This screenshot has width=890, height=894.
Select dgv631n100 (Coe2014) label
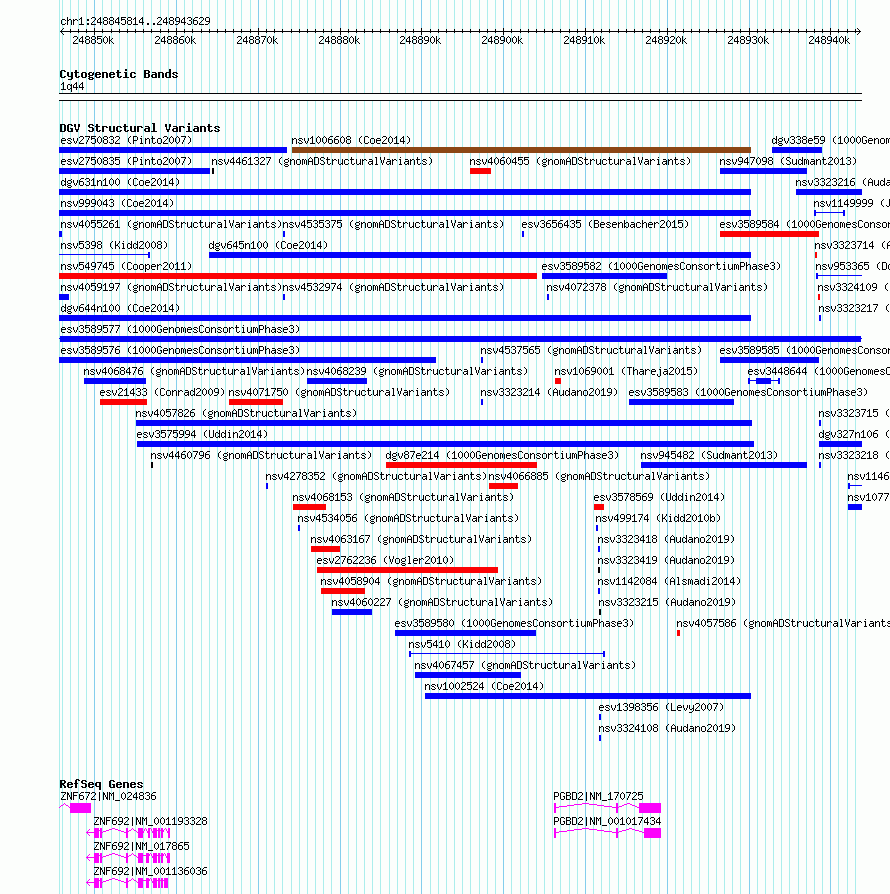pyautogui.click(x=120, y=182)
